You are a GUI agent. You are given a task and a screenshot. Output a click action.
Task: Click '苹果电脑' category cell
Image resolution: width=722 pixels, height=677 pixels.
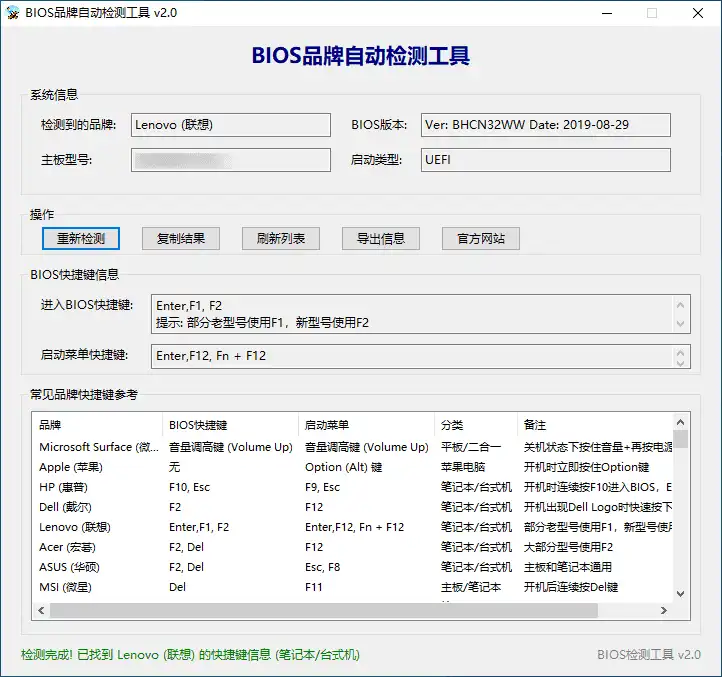(463, 467)
